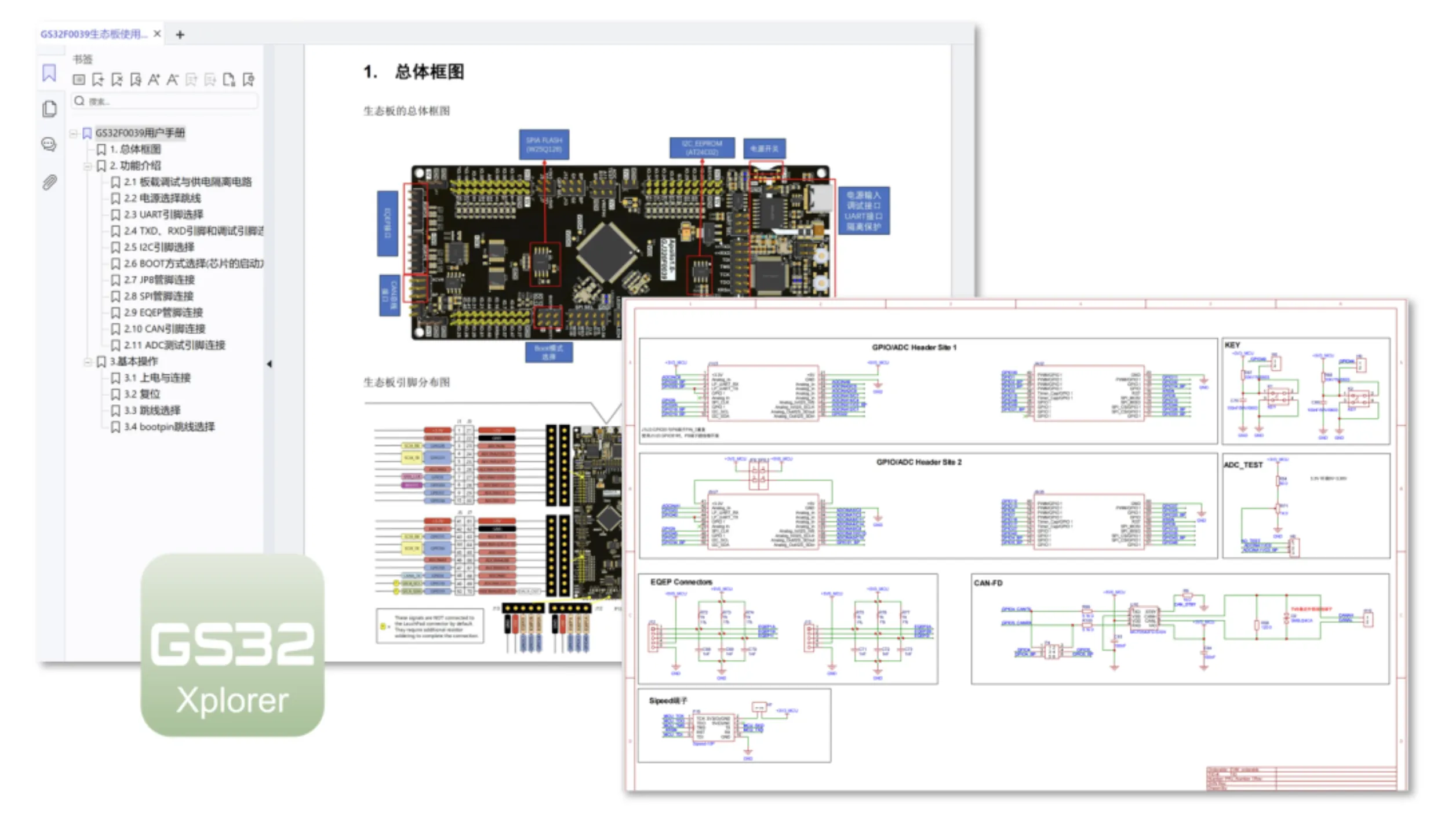1441x840 pixels.
Task: Open a new tab with the plus button
Action: [180, 35]
